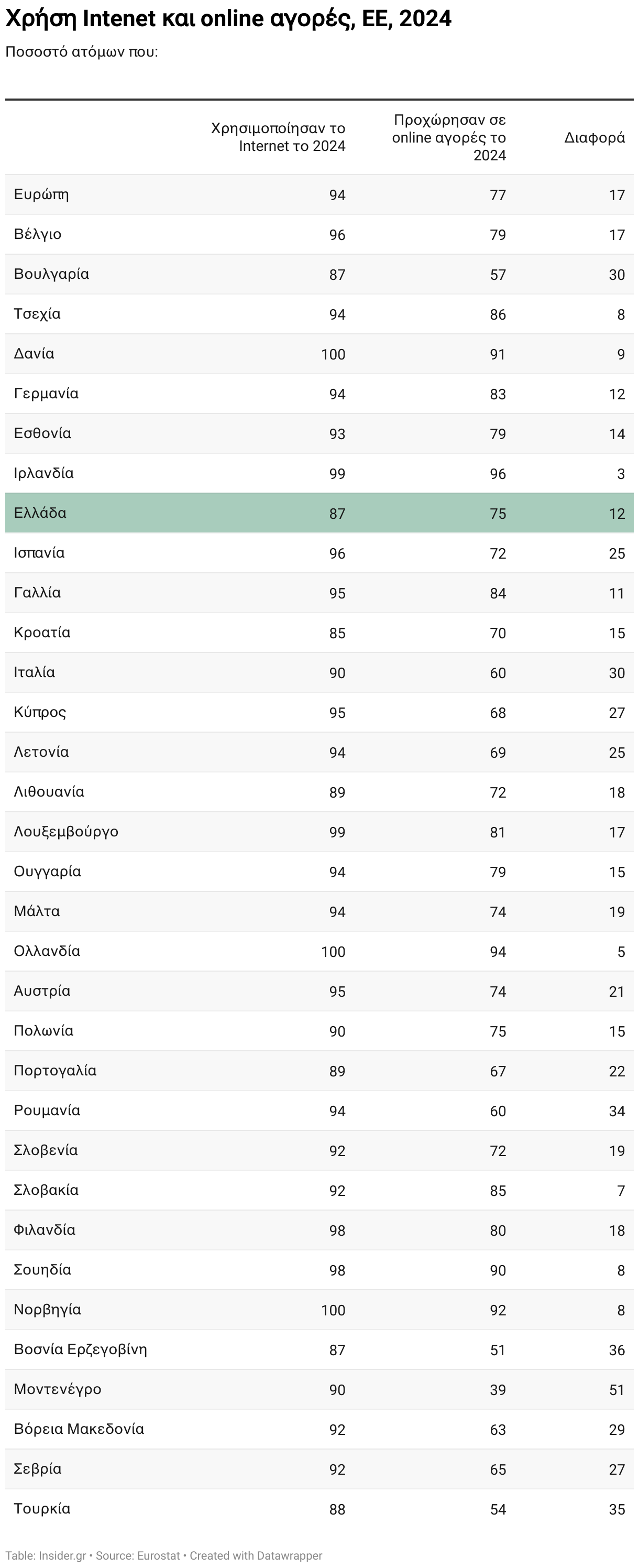Select the Δανία country name
Image resolution: width=639 pixels, height=1568 pixels.
coord(34,354)
